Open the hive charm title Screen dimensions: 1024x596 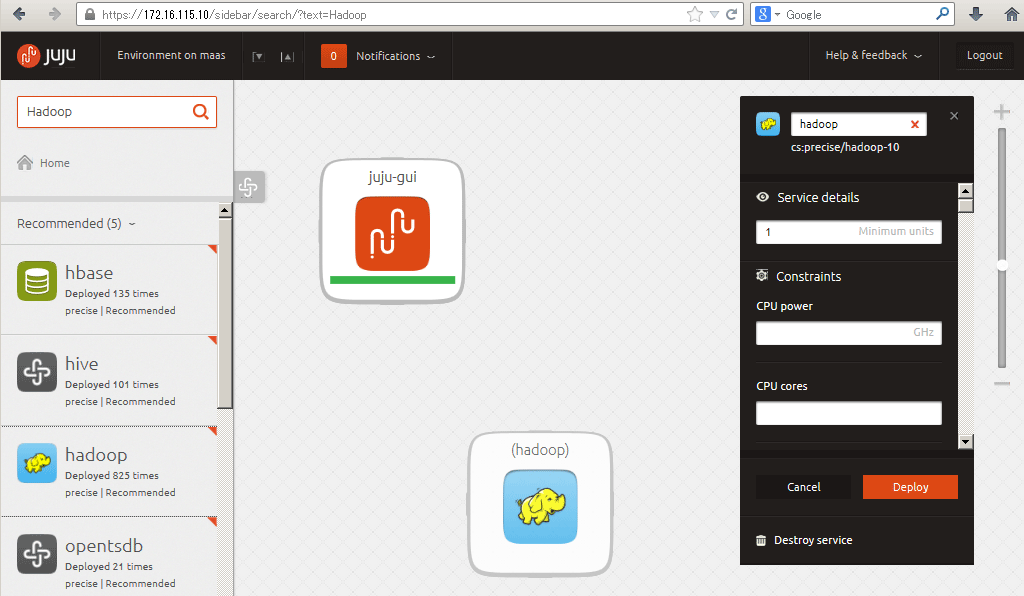pos(82,364)
